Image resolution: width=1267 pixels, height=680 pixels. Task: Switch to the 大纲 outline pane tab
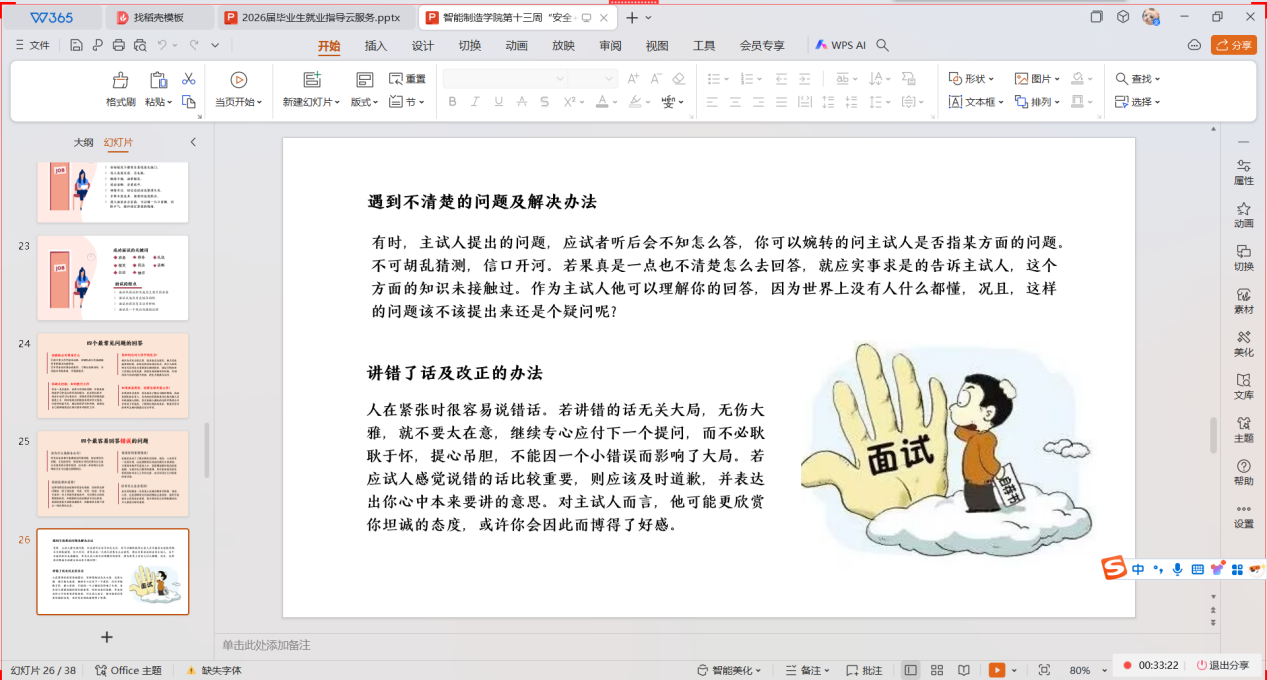pos(83,142)
